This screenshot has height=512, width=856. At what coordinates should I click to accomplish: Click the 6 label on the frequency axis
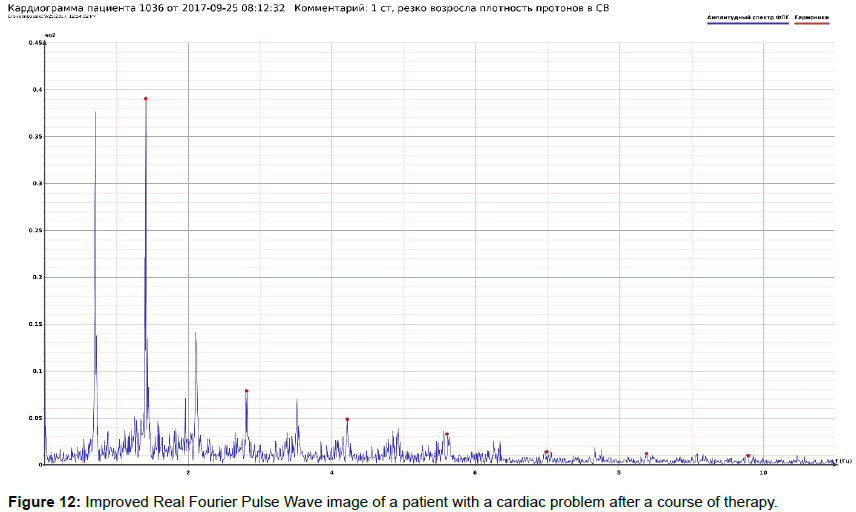(x=476, y=471)
